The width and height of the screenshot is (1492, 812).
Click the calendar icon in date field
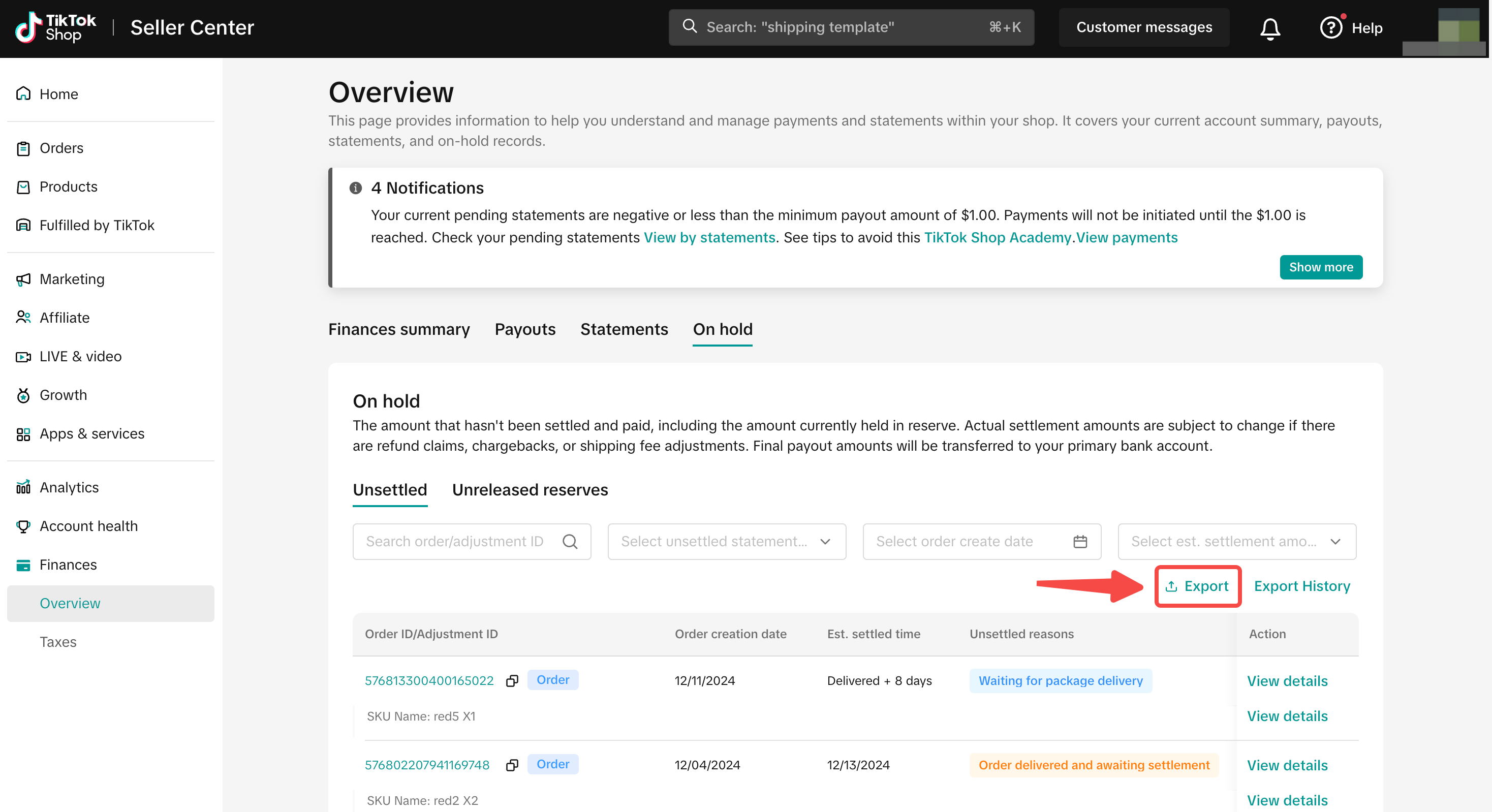point(1079,542)
